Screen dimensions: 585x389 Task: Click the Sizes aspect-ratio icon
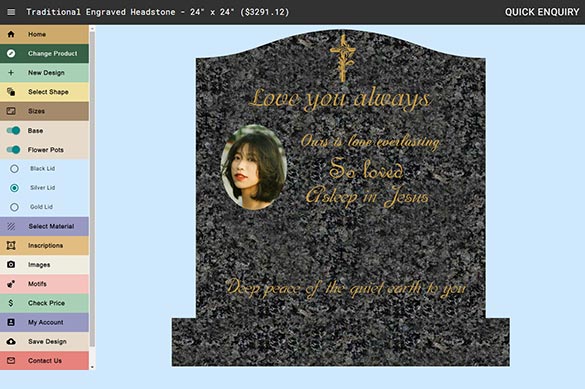pyautogui.click(x=11, y=111)
